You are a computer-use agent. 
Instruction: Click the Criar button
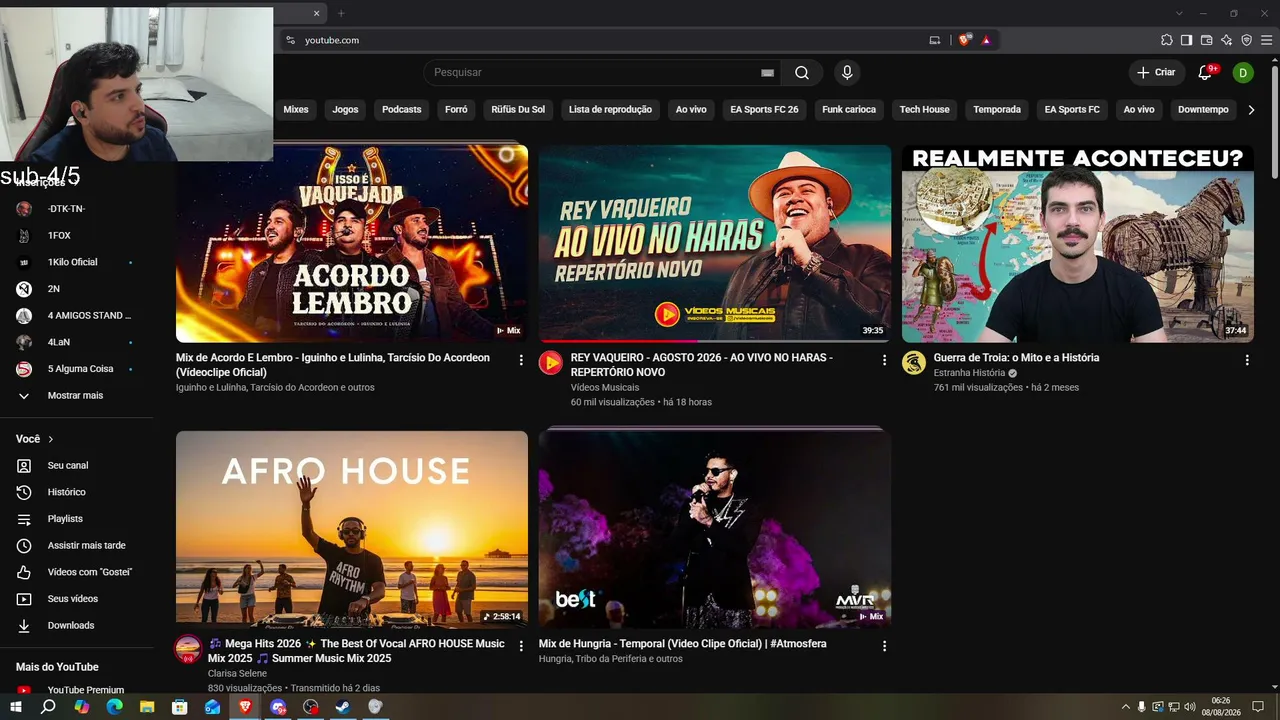coord(1157,72)
